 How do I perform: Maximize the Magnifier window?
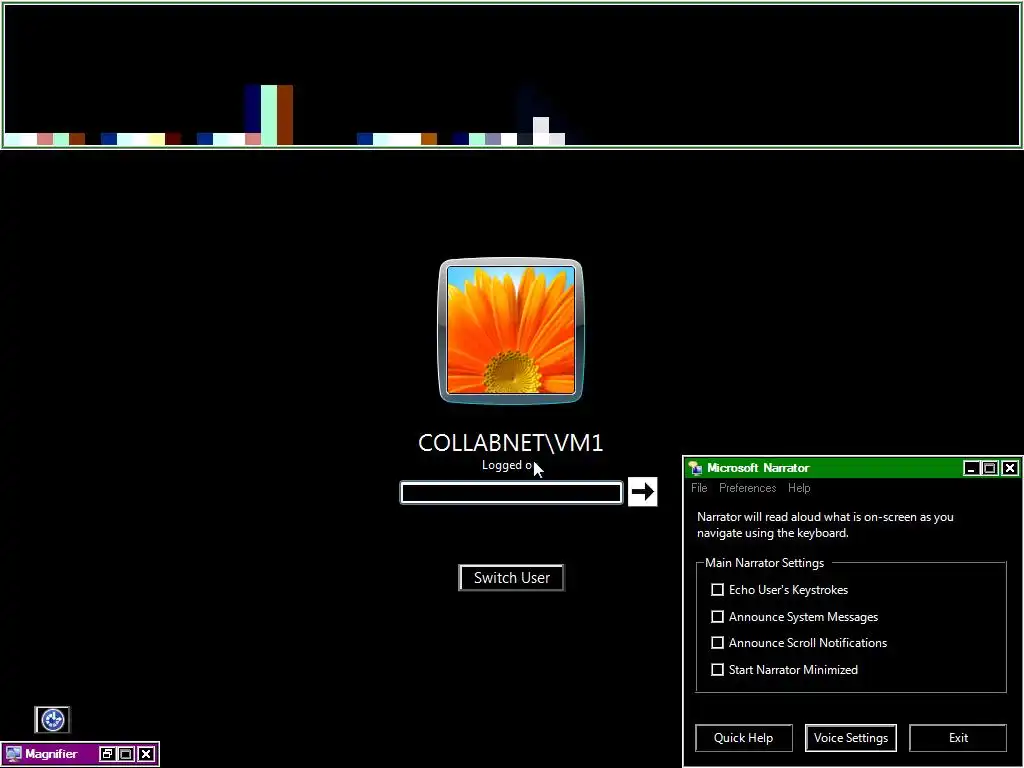click(x=126, y=754)
